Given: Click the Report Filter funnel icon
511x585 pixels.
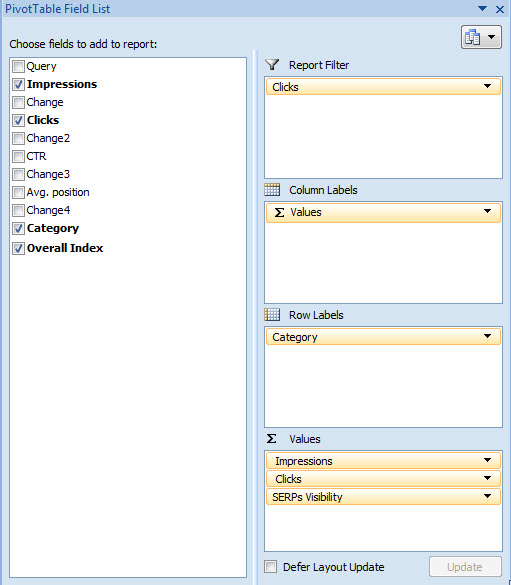Looking at the screenshot, I should pyautogui.click(x=272, y=65).
